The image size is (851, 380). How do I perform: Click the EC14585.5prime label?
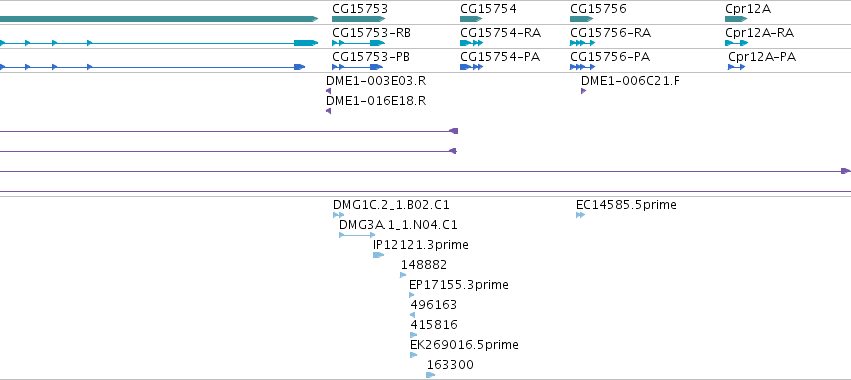(626, 205)
